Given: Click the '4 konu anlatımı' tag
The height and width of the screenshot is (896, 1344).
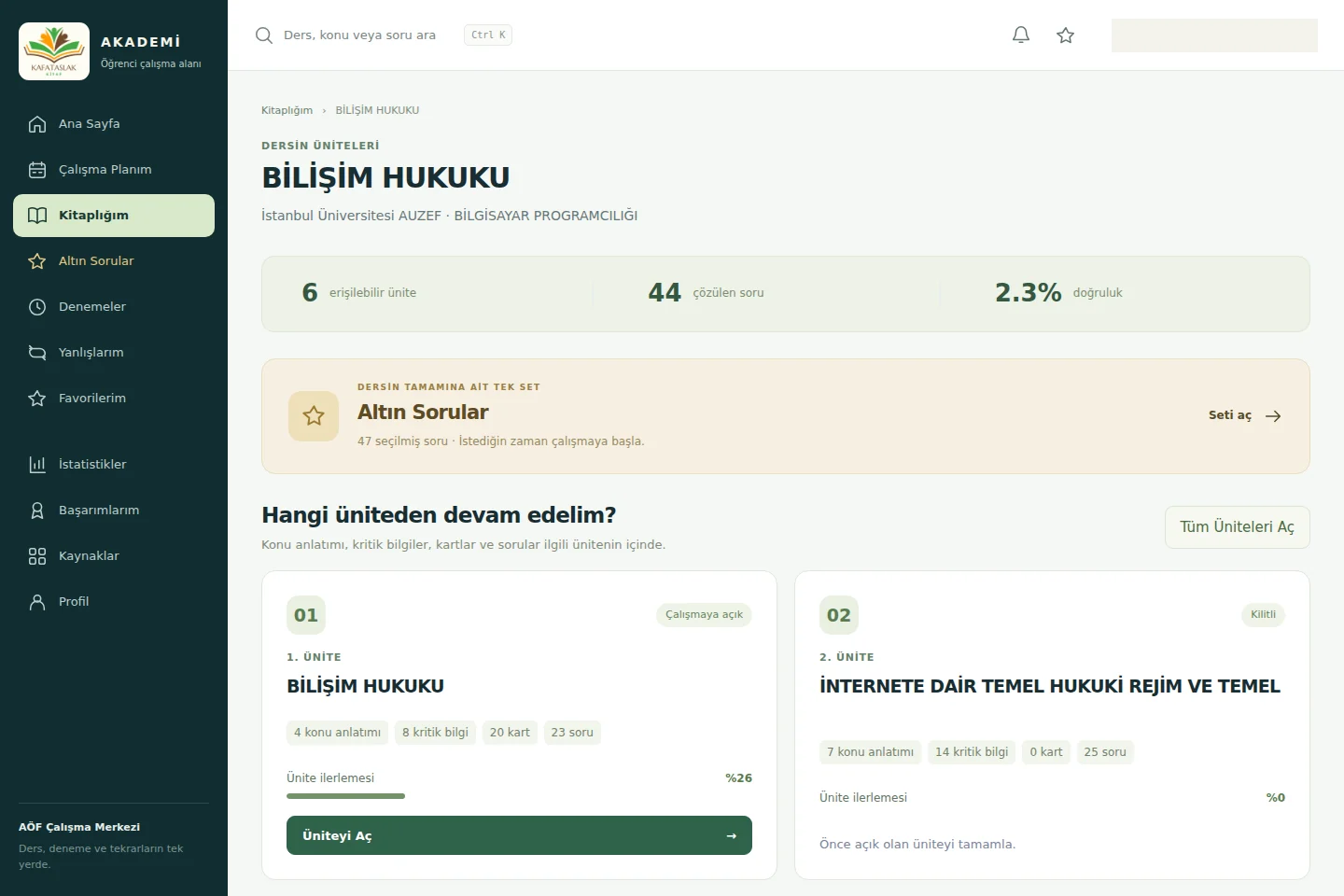Looking at the screenshot, I should click(x=337, y=733).
